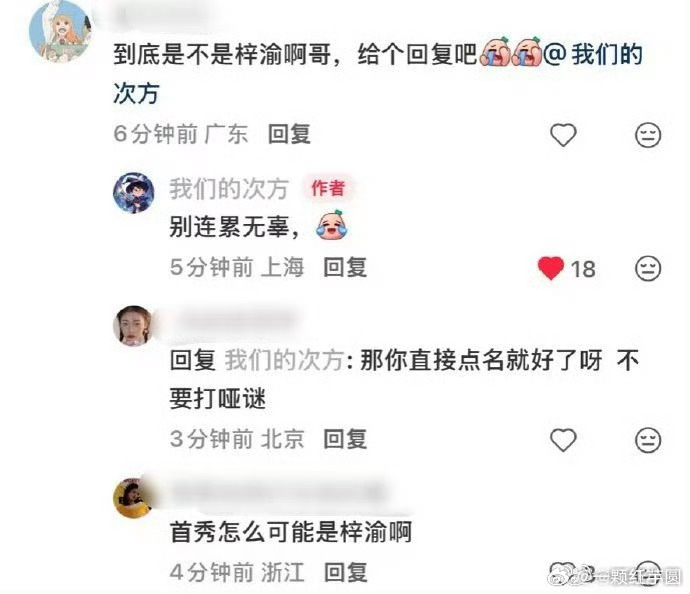Open the Zhejiang commenter's yellow avatar
The height and width of the screenshot is (594, 690).
point(134,498)
